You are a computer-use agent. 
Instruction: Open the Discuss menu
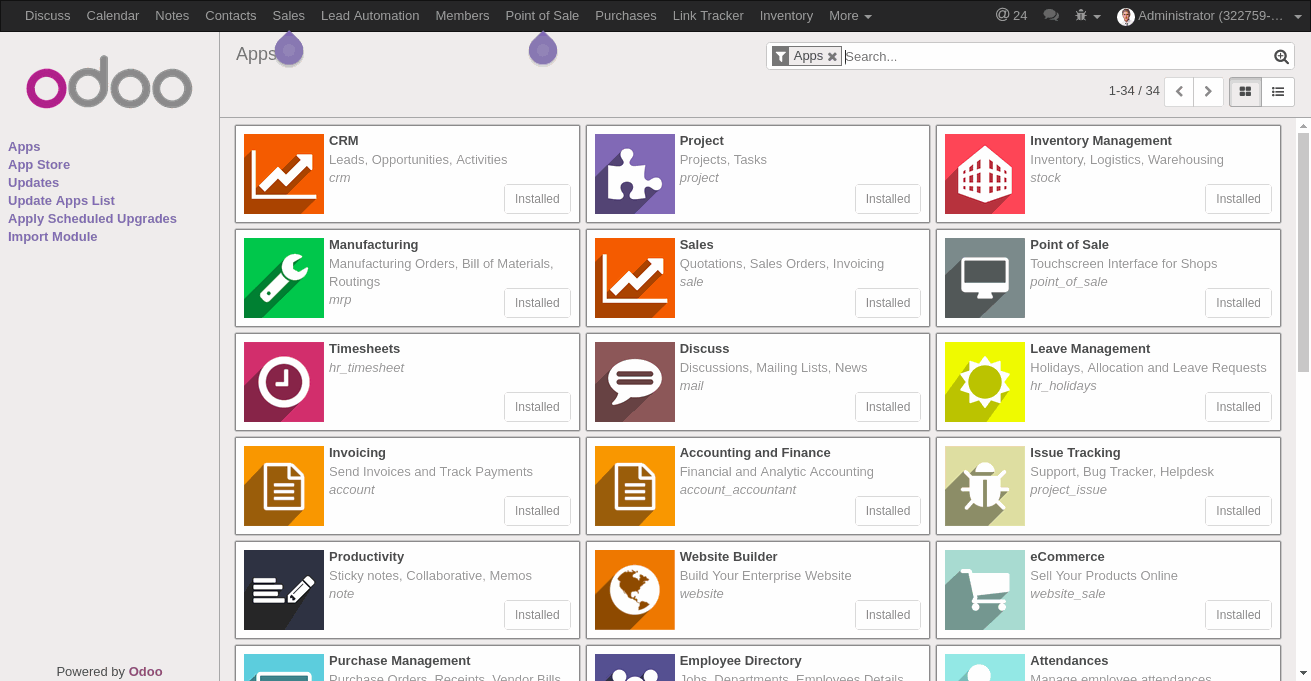point(48,16)
